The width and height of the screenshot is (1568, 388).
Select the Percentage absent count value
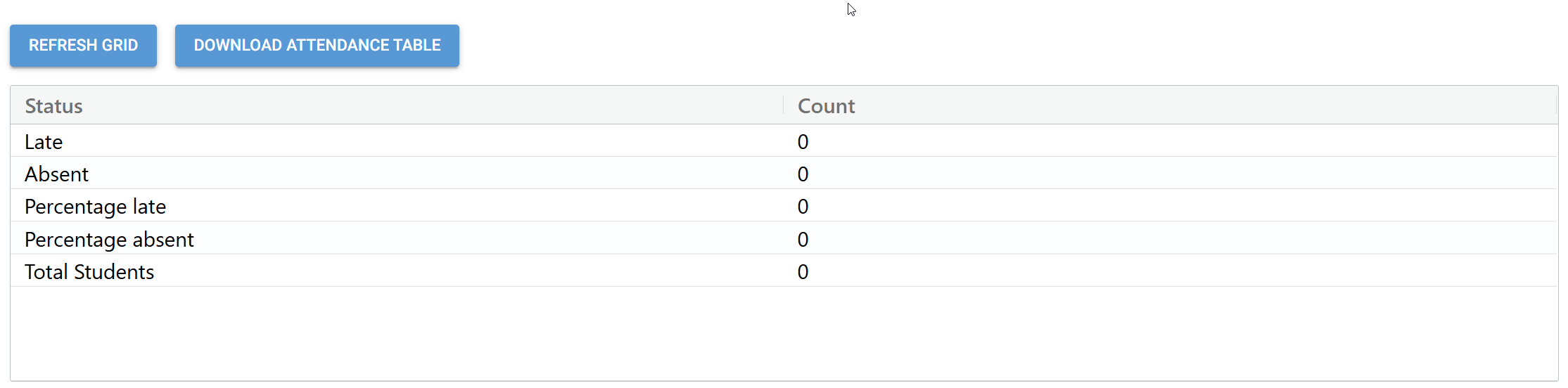[x=803, y=240]
